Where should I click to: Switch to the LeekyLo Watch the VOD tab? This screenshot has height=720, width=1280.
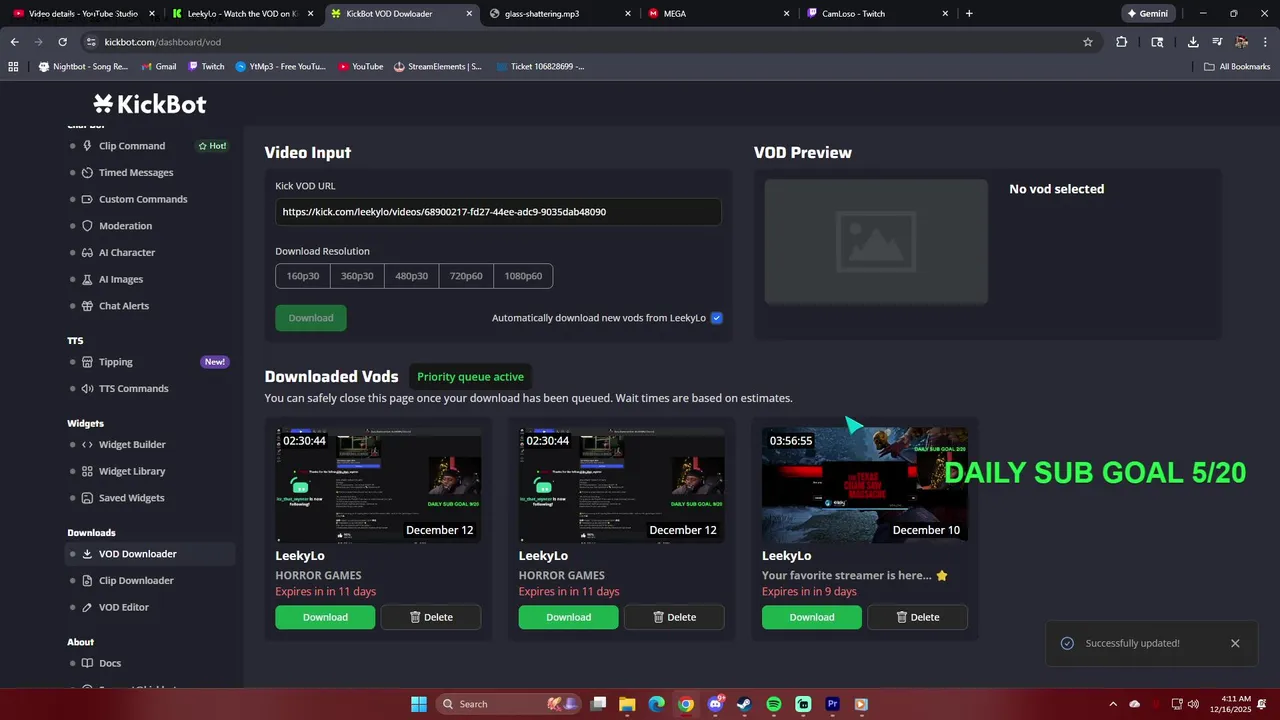coord(242,14)
